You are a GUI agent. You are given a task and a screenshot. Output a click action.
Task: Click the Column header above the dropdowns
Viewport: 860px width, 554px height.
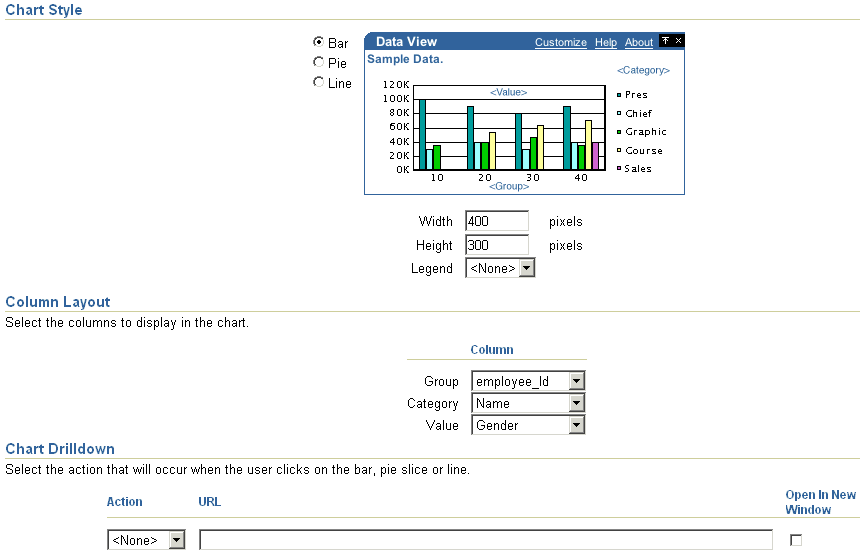click(492, 349)
